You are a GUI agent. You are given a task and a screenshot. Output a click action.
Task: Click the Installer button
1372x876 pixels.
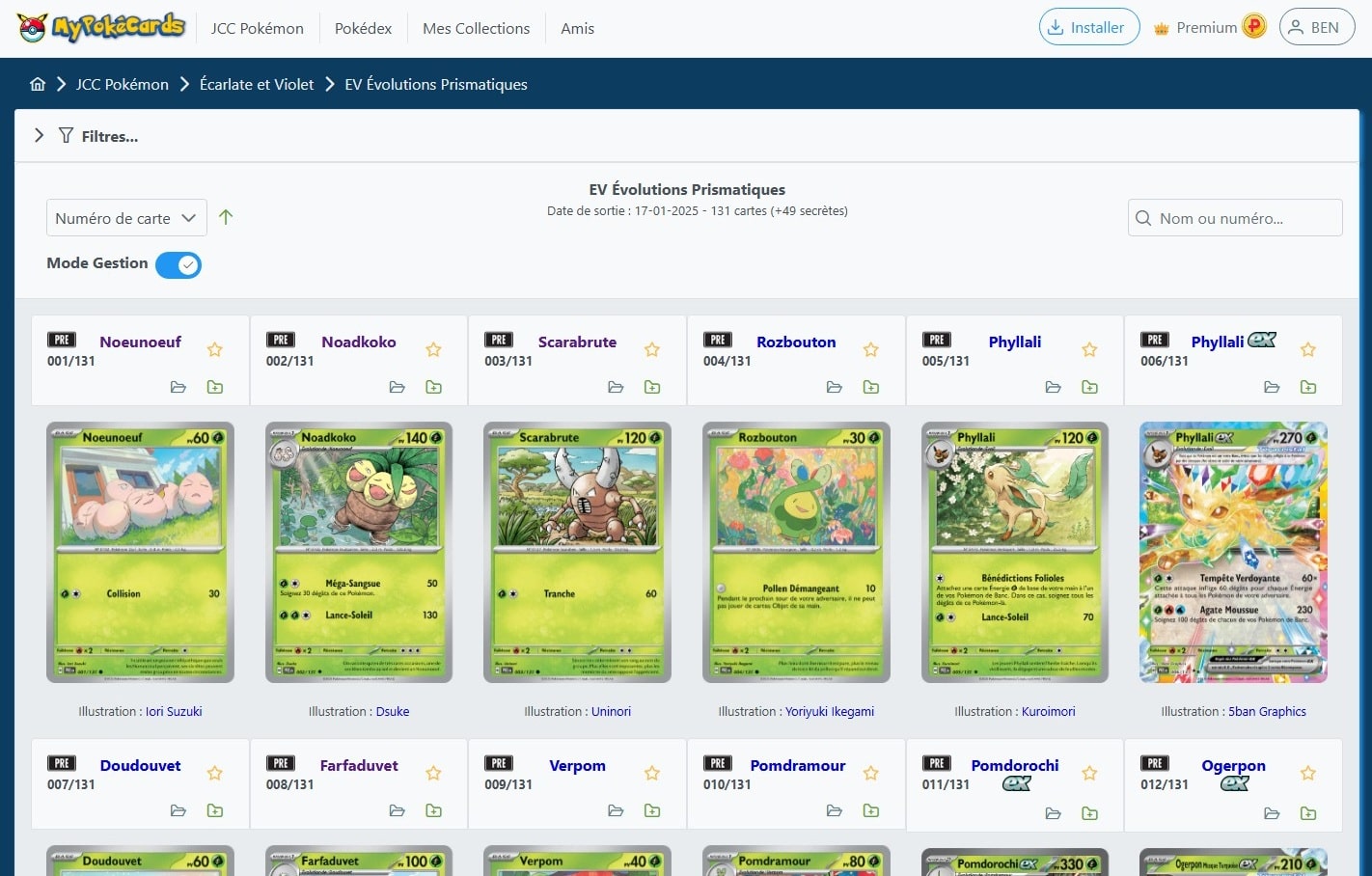click(x=1088, y=27)
